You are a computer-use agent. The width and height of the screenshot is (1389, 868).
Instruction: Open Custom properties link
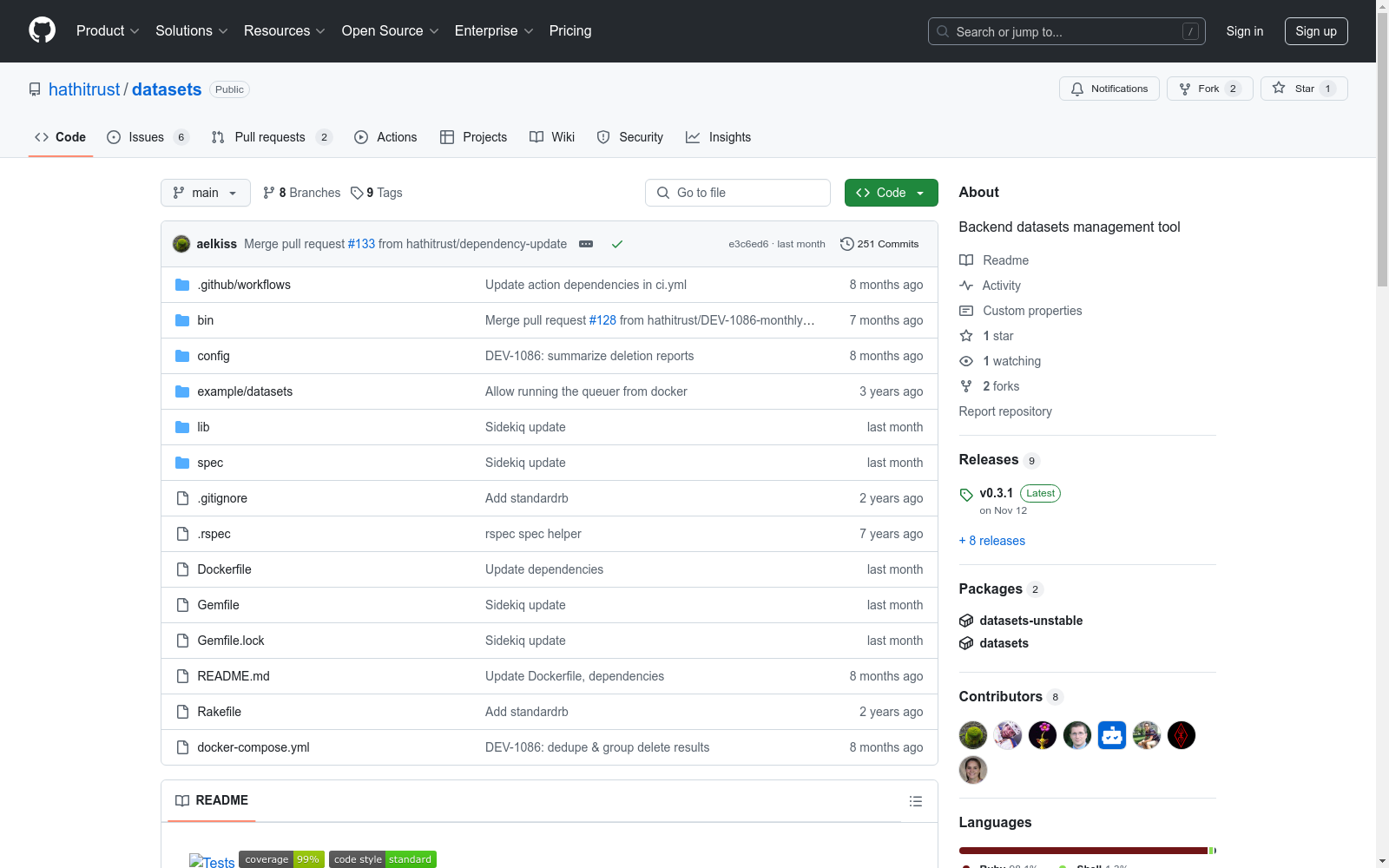1021,311
